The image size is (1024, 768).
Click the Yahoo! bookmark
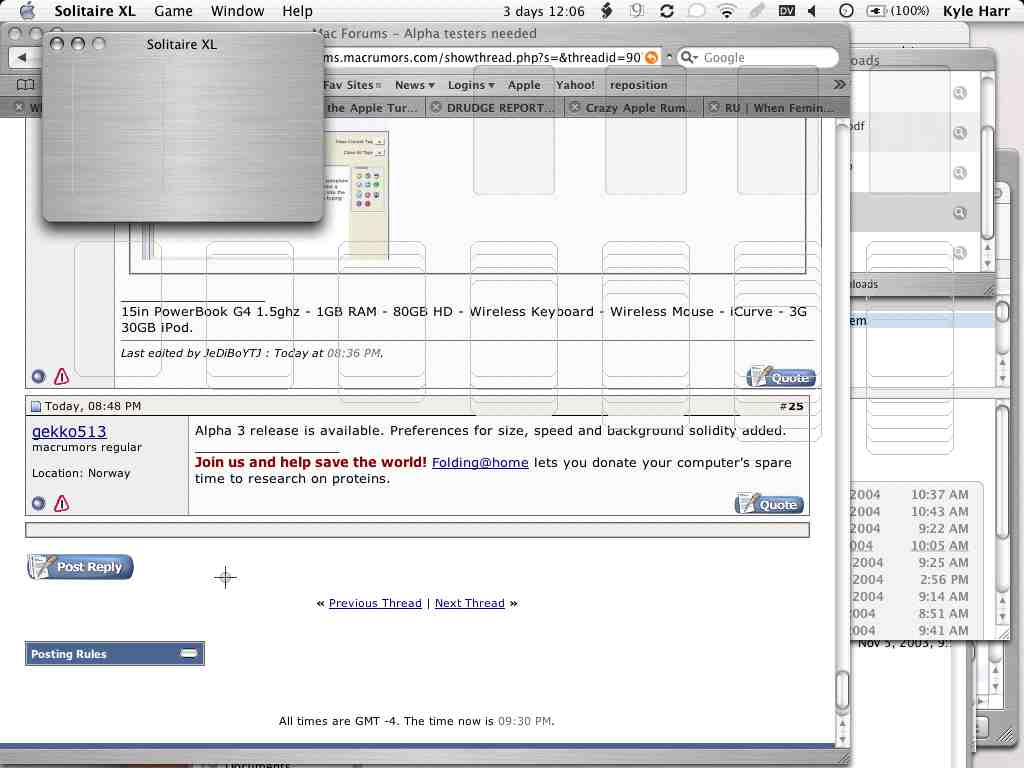click(x=575, y=85)
